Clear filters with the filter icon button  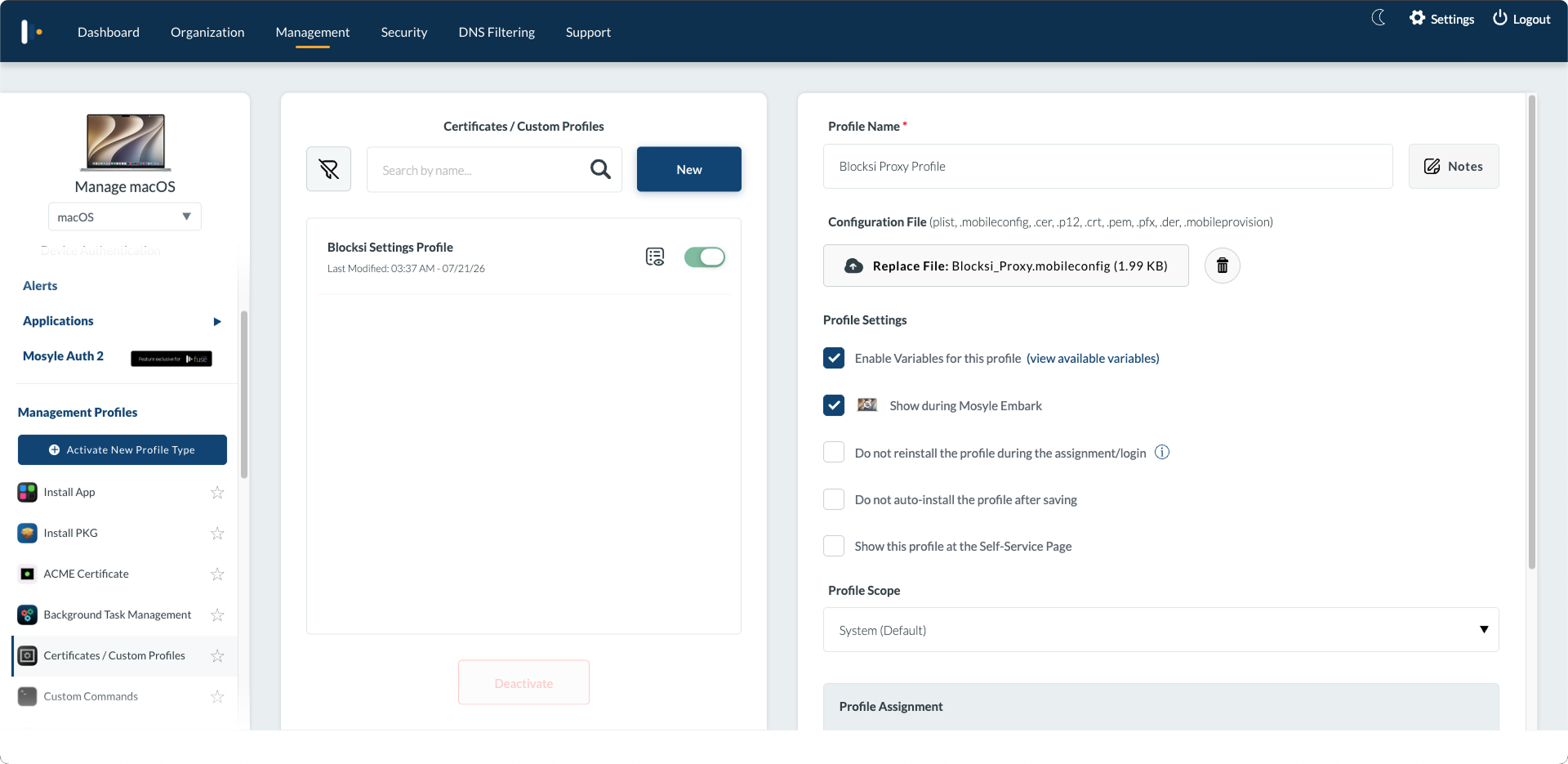pyautogui.click(x=328, y=169)
